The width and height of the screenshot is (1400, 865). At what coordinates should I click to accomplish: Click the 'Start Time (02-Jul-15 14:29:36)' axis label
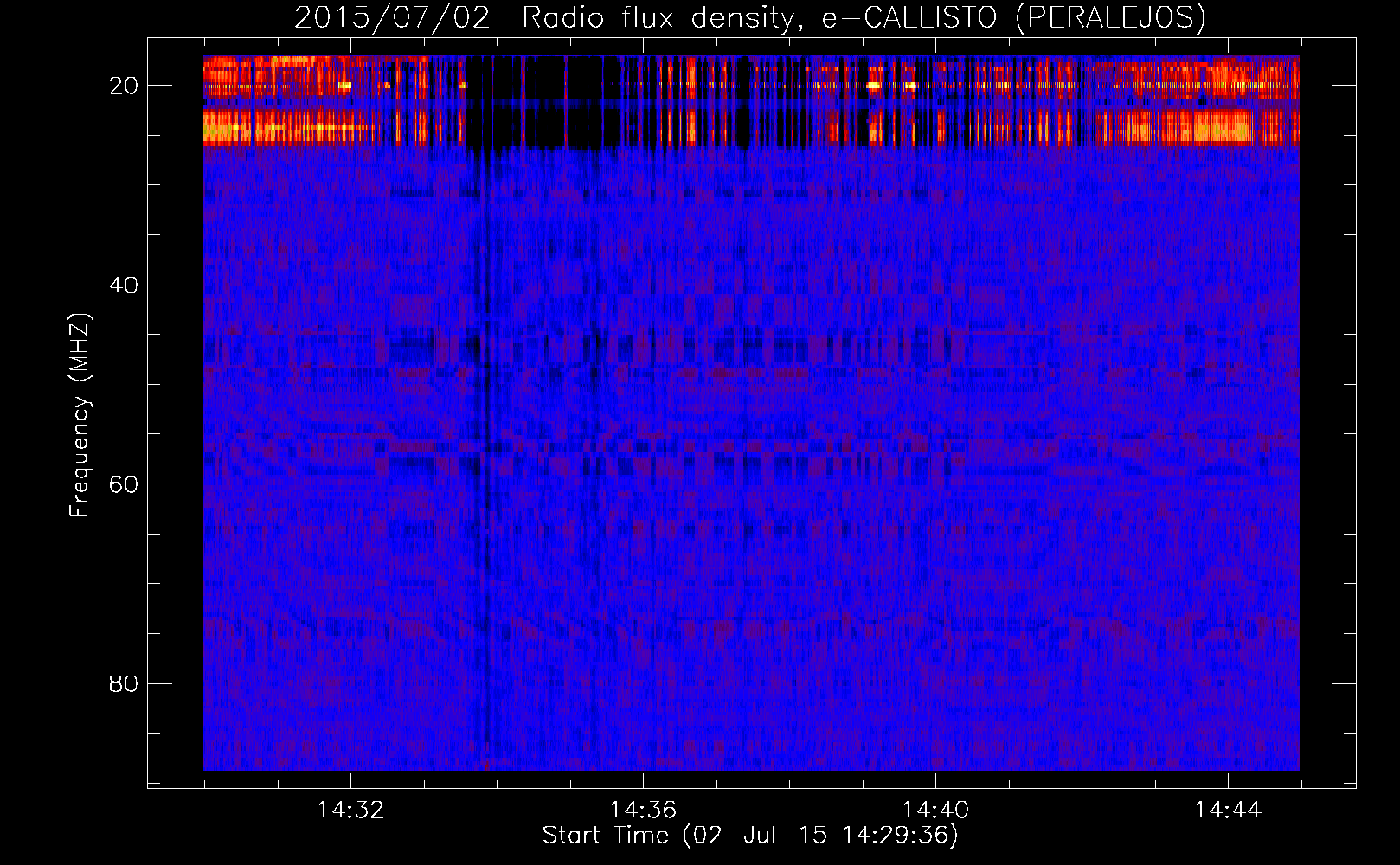click(750, 836)
